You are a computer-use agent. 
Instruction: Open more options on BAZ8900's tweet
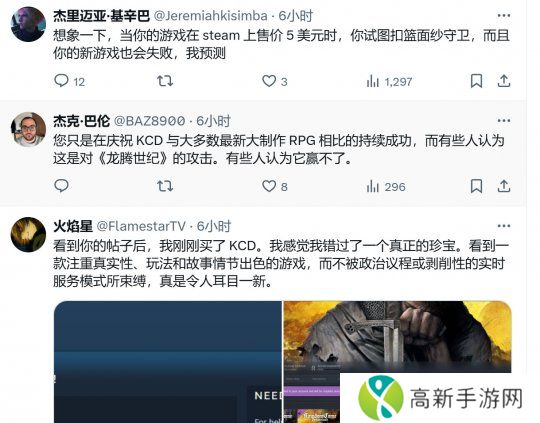pos(504,121)
